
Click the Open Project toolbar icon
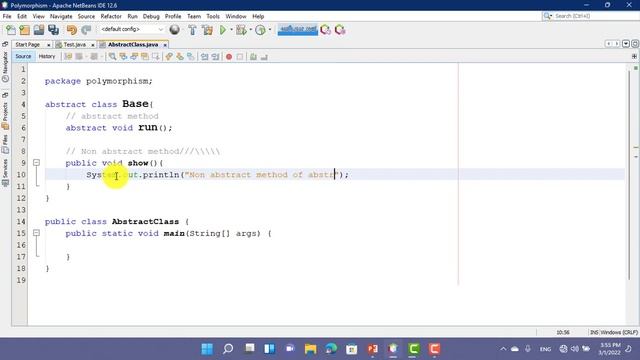click(39, 30)
